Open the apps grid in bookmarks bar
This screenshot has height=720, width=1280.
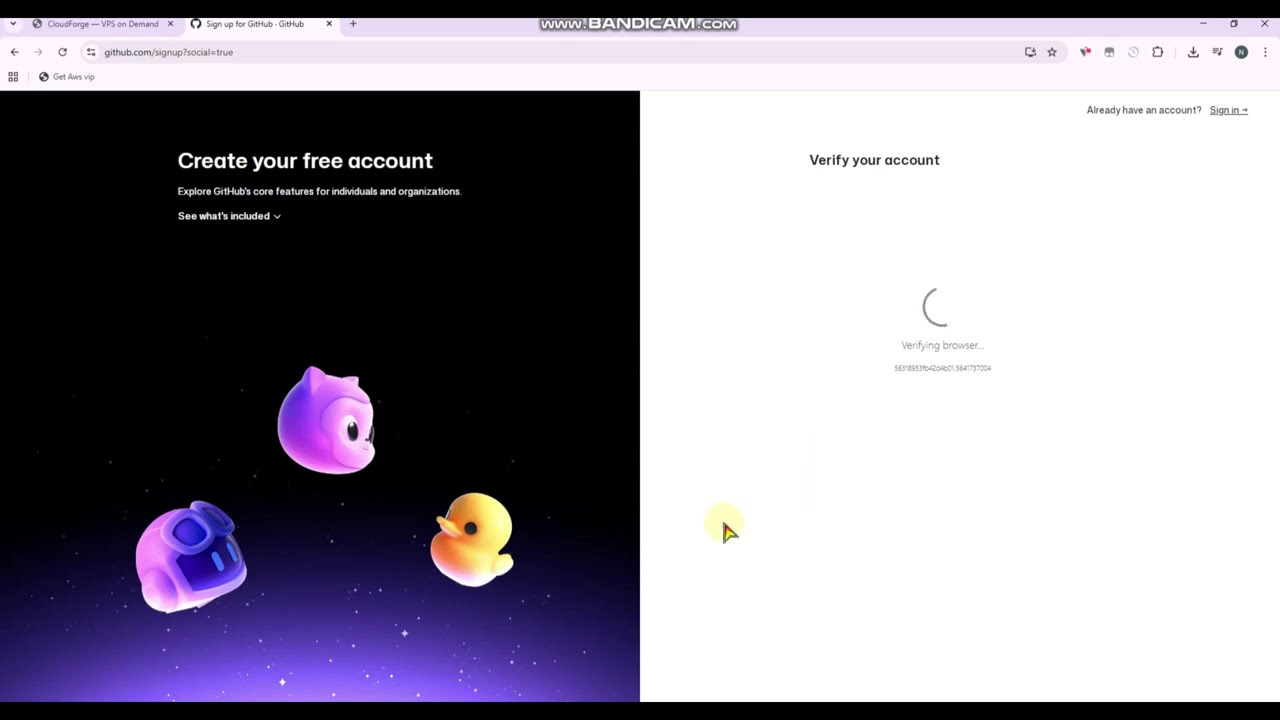point(13,77)
